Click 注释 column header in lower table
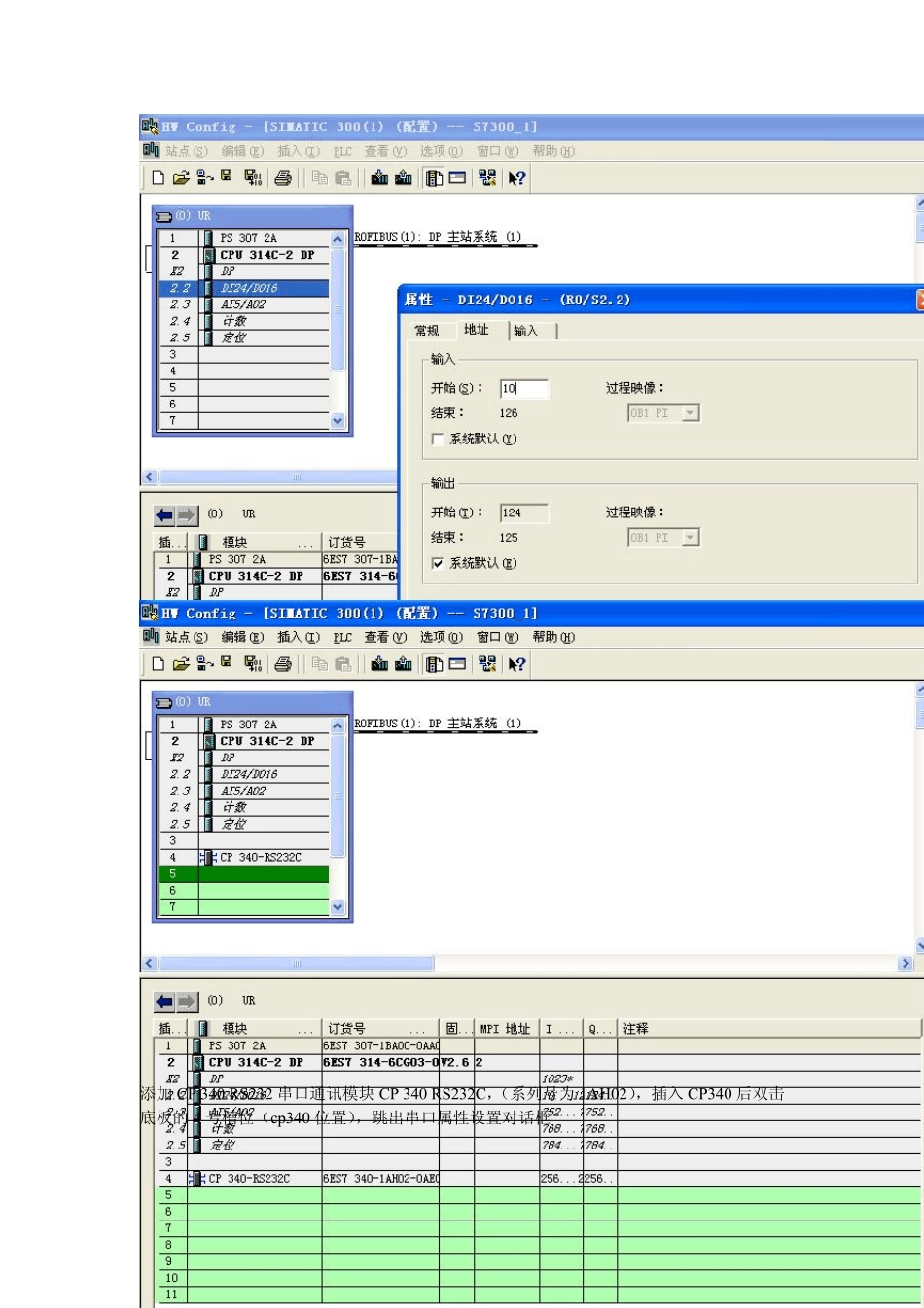The image size is (924, 1308). [x=768, y=1029]
